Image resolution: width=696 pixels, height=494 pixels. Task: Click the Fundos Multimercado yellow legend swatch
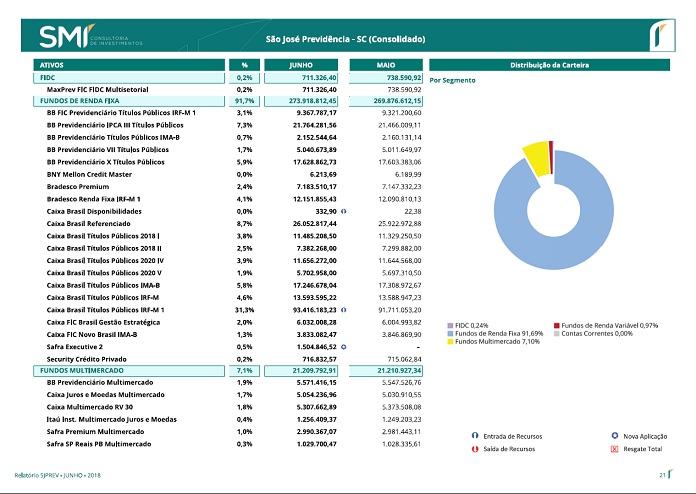click(450, 341)
